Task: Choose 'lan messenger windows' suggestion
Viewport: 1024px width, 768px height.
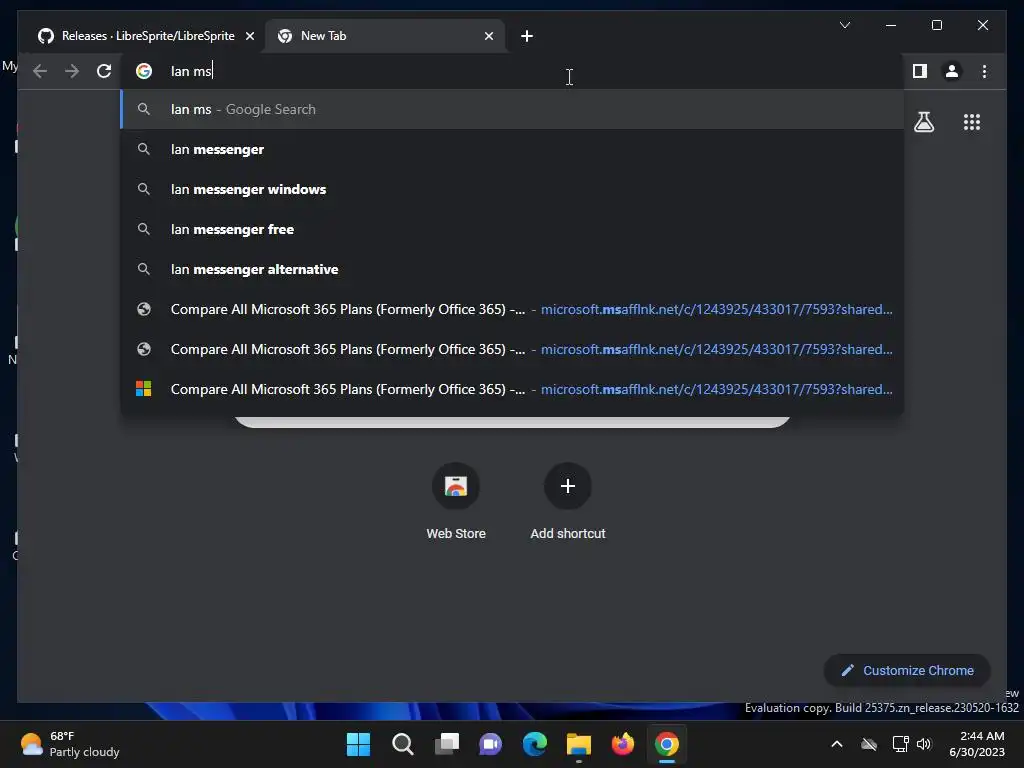Action: pyautogui.click(x=513, y=189)
